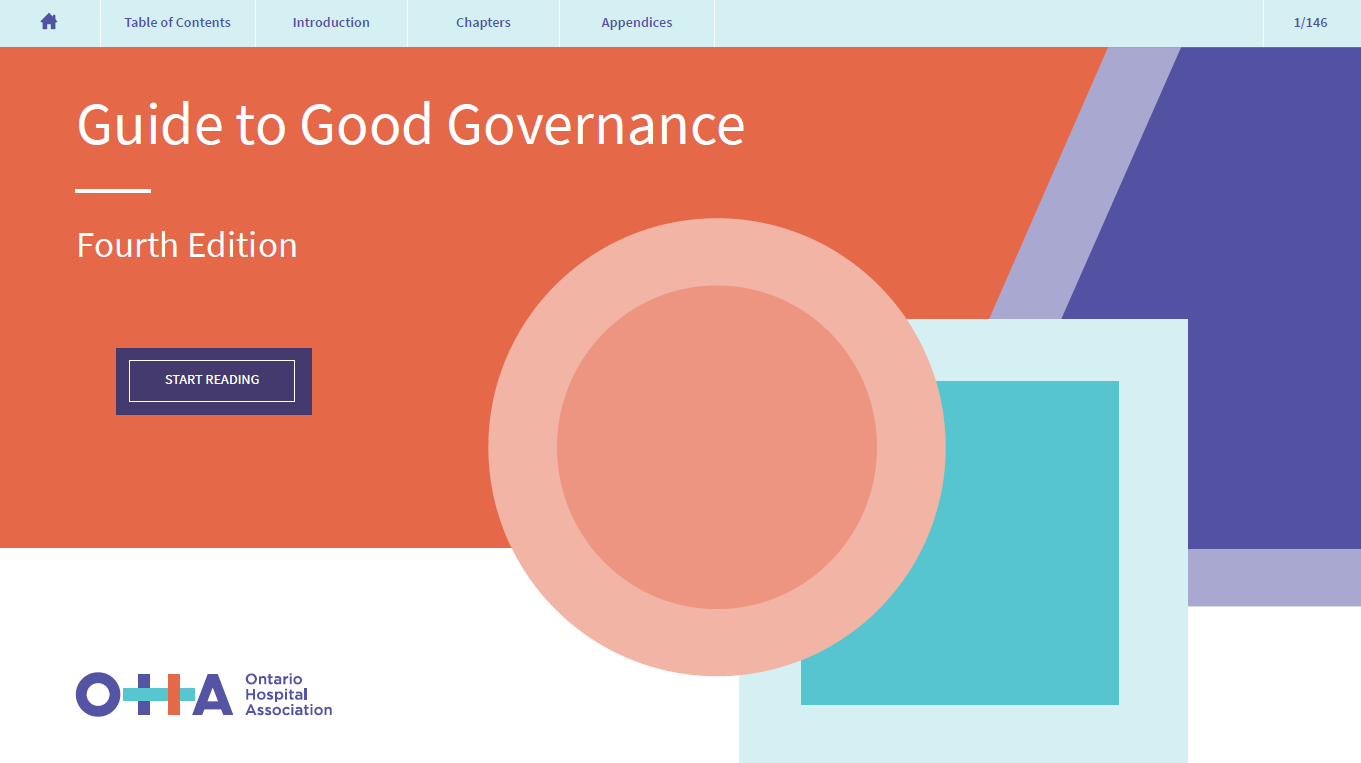Viewport: 1361px width, 763px height.
Task: Open the Table of Contents tab
Action: pos(177,22)
